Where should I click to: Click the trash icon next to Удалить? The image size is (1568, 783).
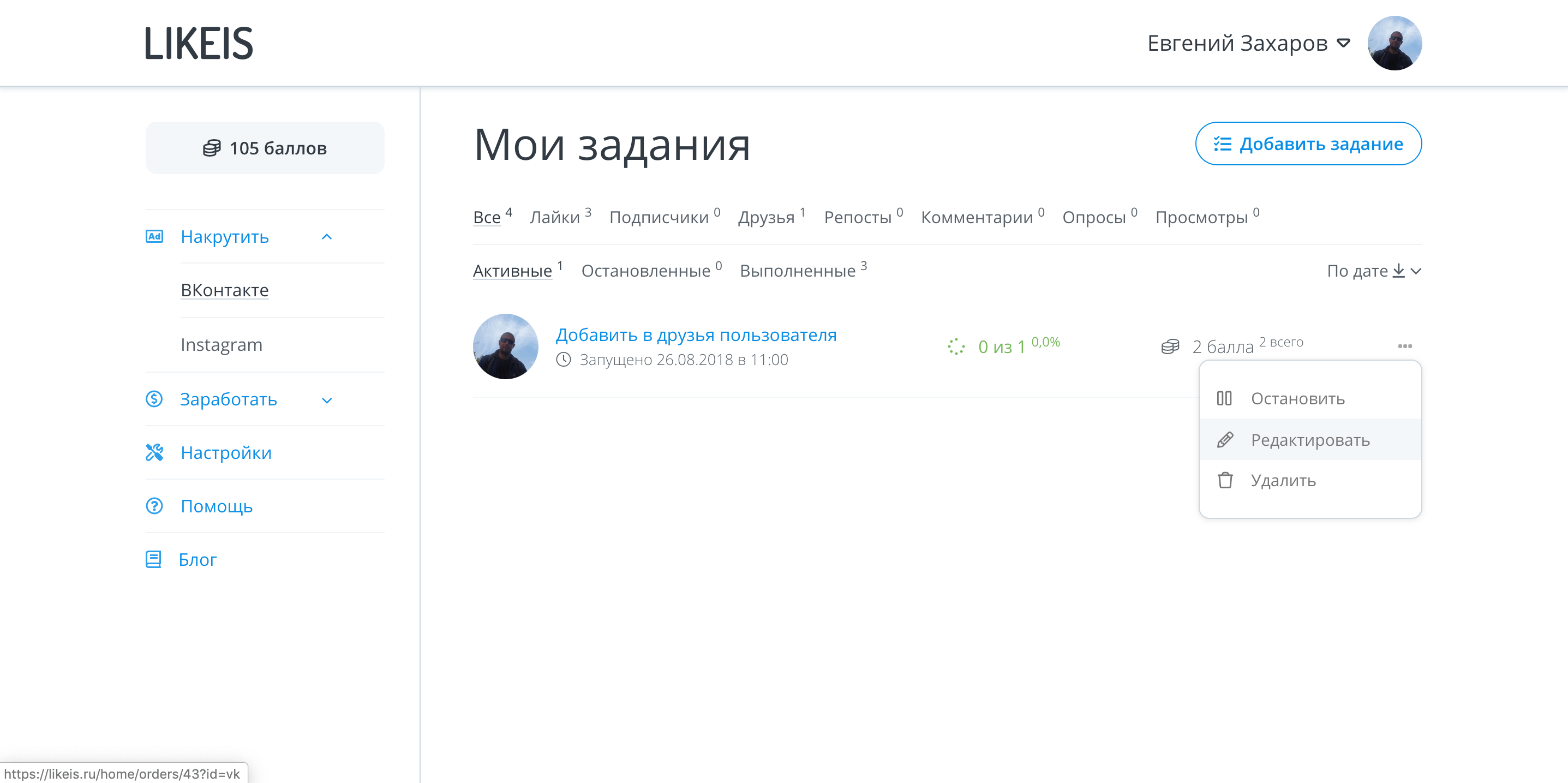pos(1225,480)
